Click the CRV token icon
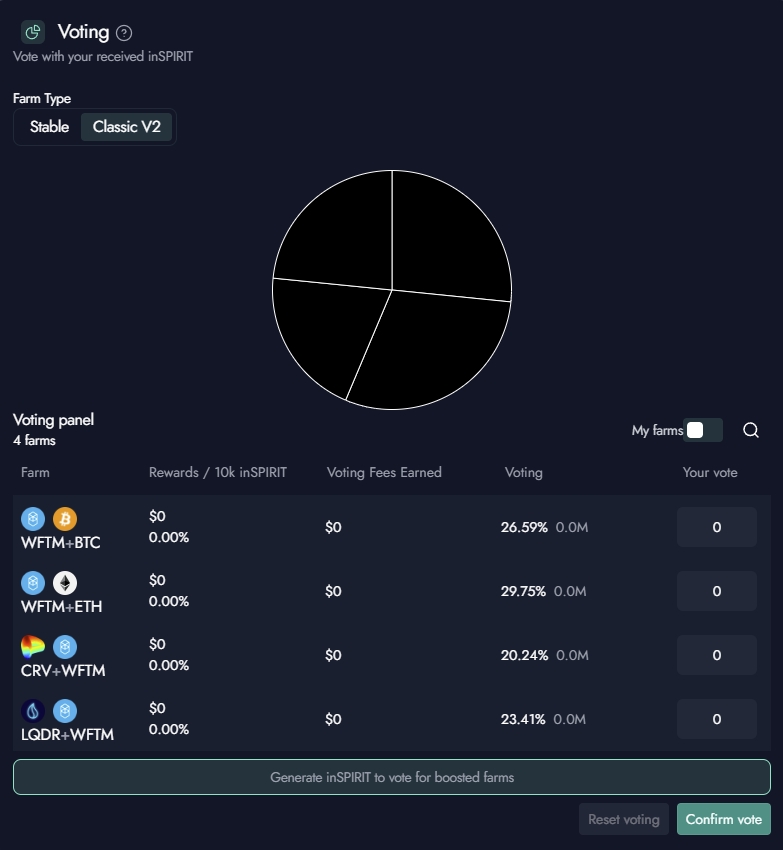Screen dimensions: 783x850 [33, 647]
